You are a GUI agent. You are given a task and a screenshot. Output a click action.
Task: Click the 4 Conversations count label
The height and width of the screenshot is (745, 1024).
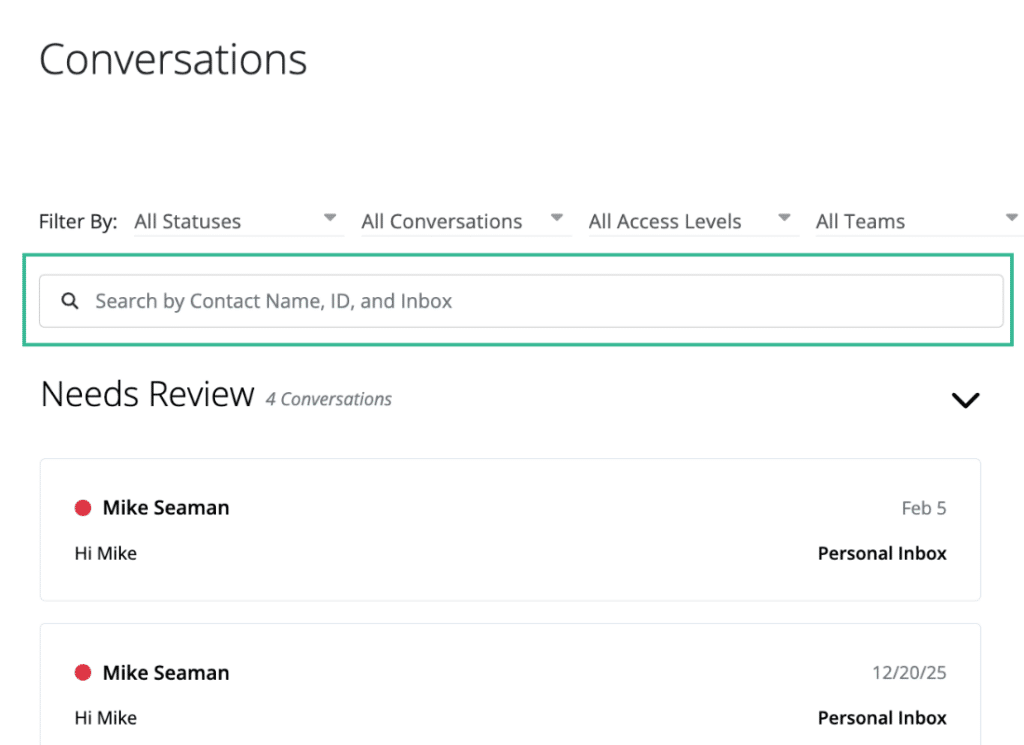point(328,399)
